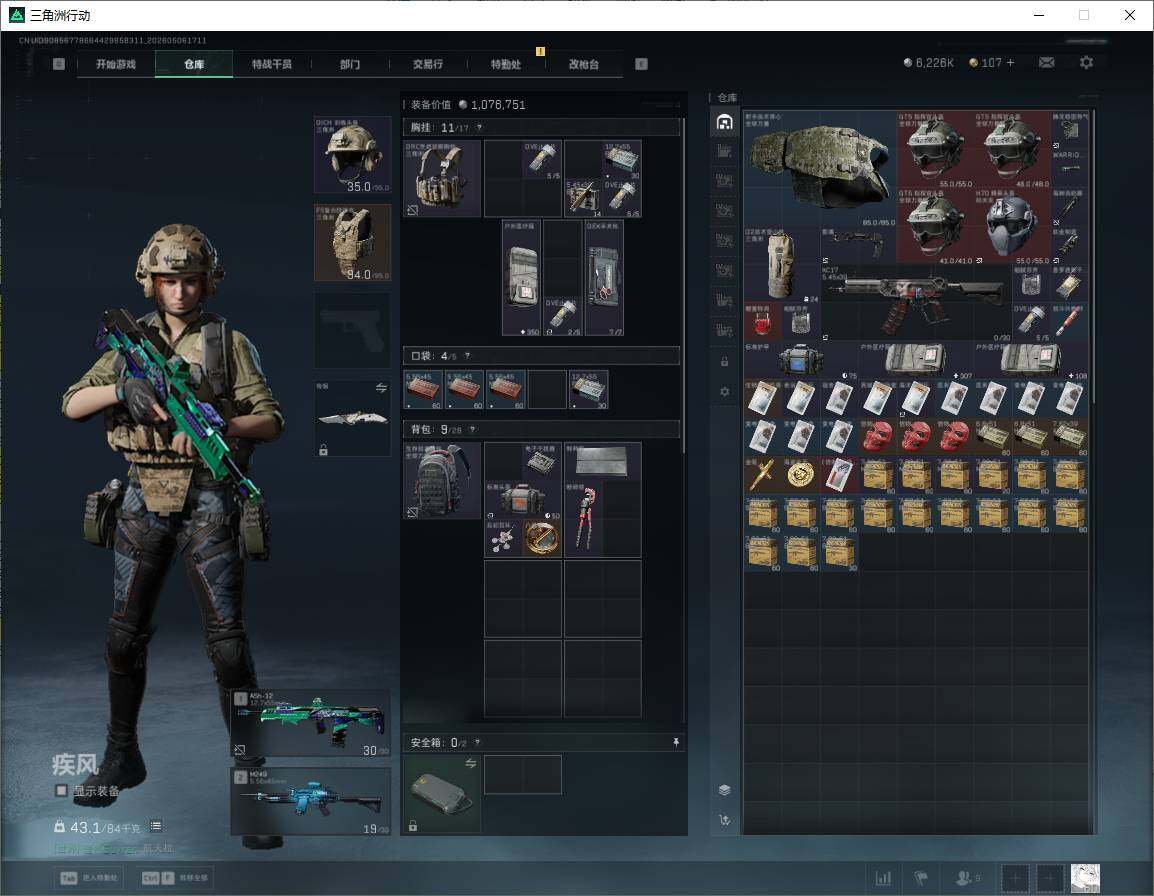Image resolution: width=1154 pixels, height=896 pixels.
Task: Click the warehouse stack layers icon
Action: (x=724, y=790)
